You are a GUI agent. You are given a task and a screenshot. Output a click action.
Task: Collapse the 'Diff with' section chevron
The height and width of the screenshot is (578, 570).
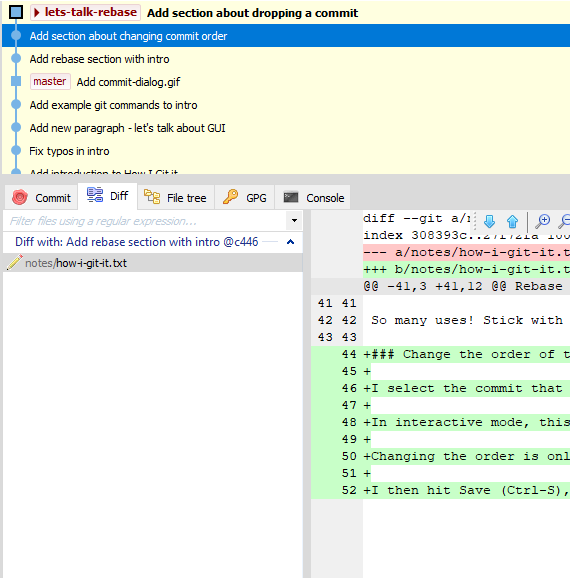291,242
